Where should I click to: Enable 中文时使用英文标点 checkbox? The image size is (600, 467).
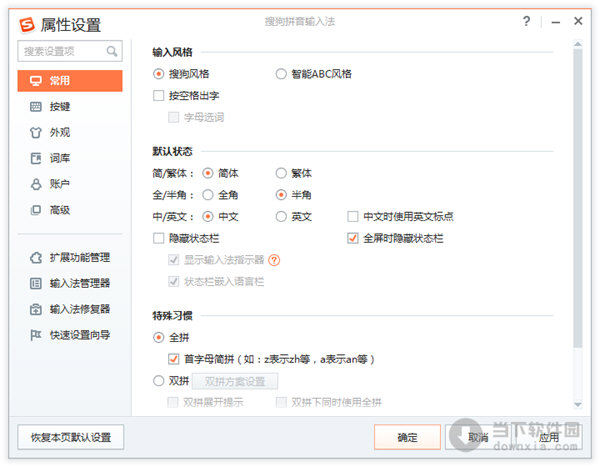(352, 217)
